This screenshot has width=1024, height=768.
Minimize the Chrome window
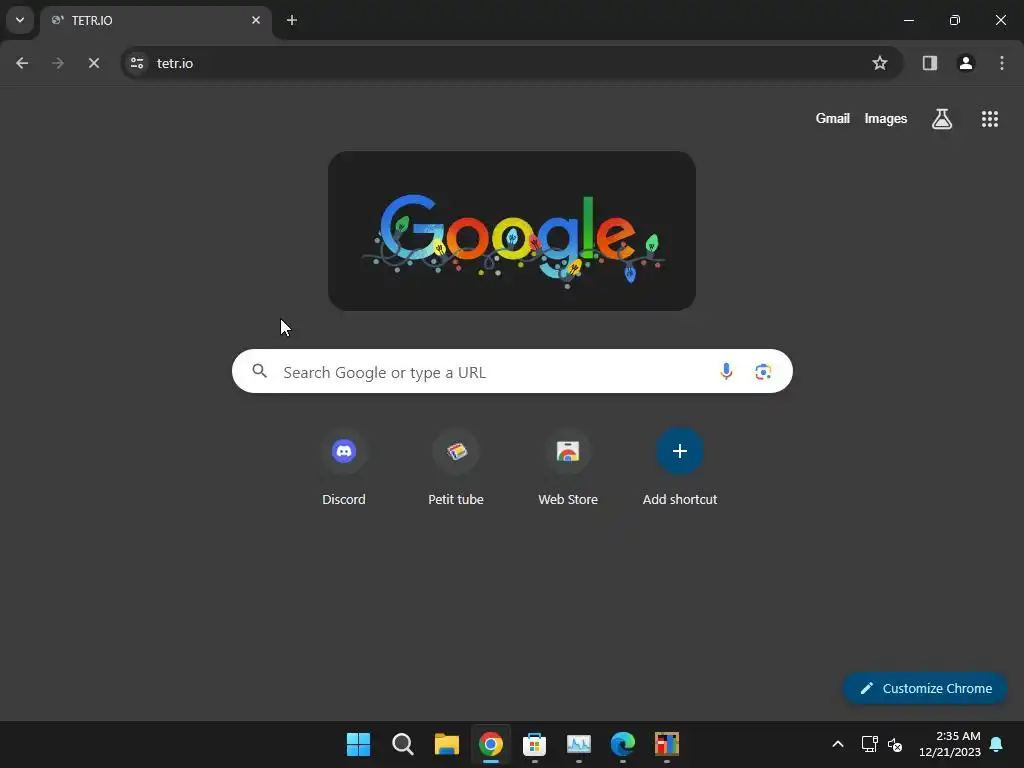pyautogui.click(x=908, y=20)
